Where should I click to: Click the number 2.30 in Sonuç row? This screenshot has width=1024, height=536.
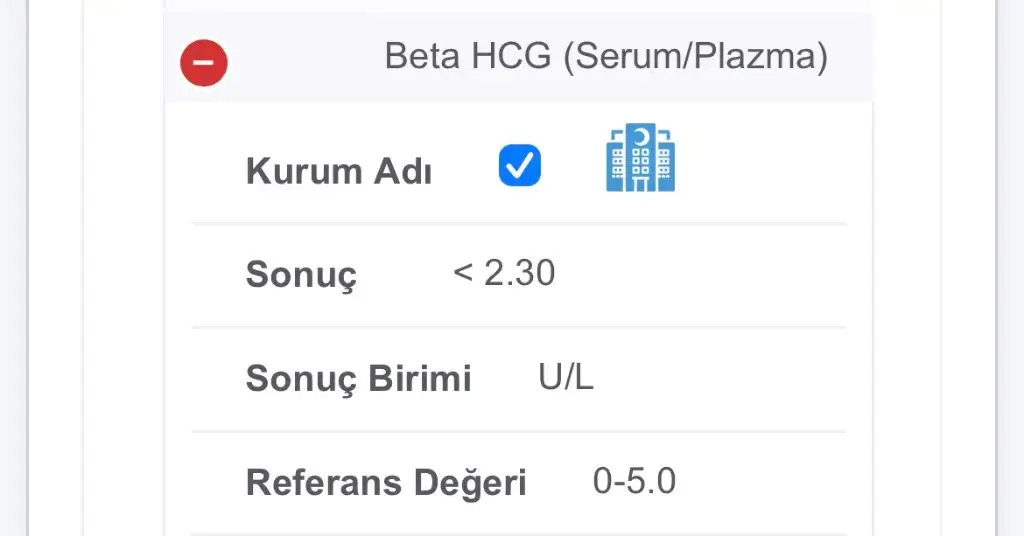[x=520, y=273]
